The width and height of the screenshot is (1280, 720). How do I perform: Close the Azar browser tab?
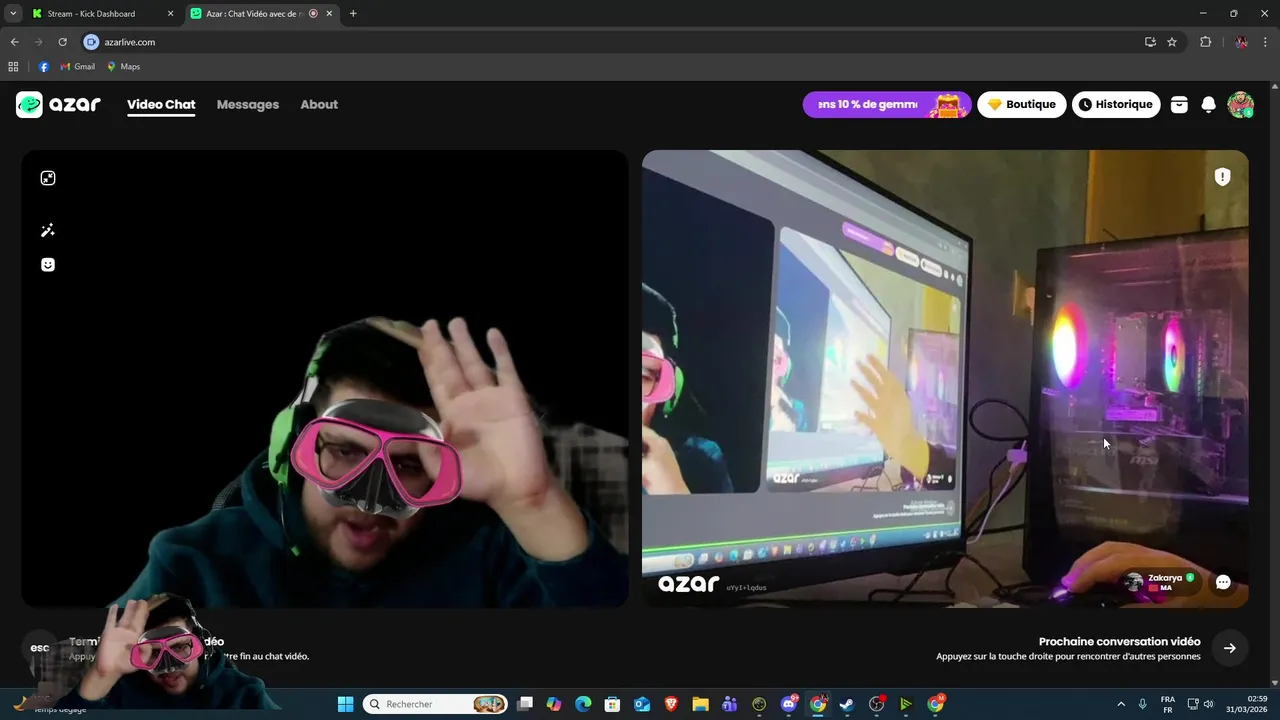[329, 14]
